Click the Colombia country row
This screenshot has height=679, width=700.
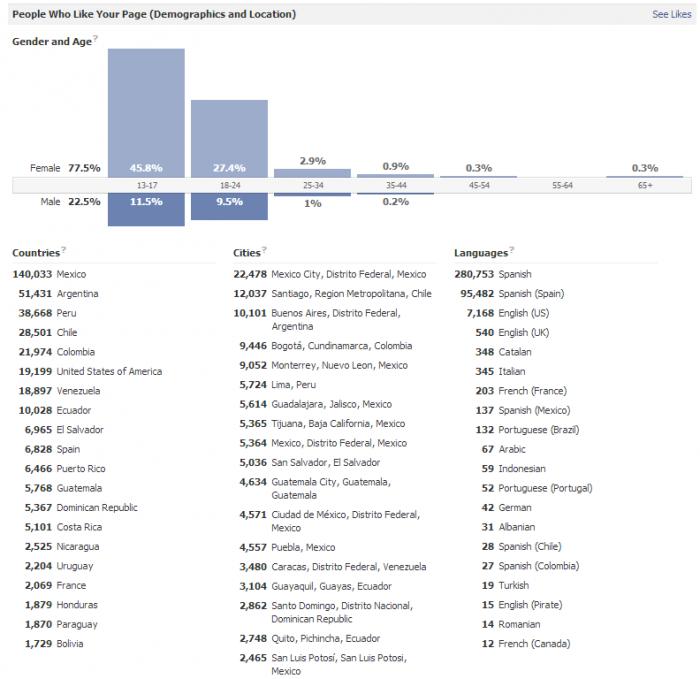coord(57,352)
